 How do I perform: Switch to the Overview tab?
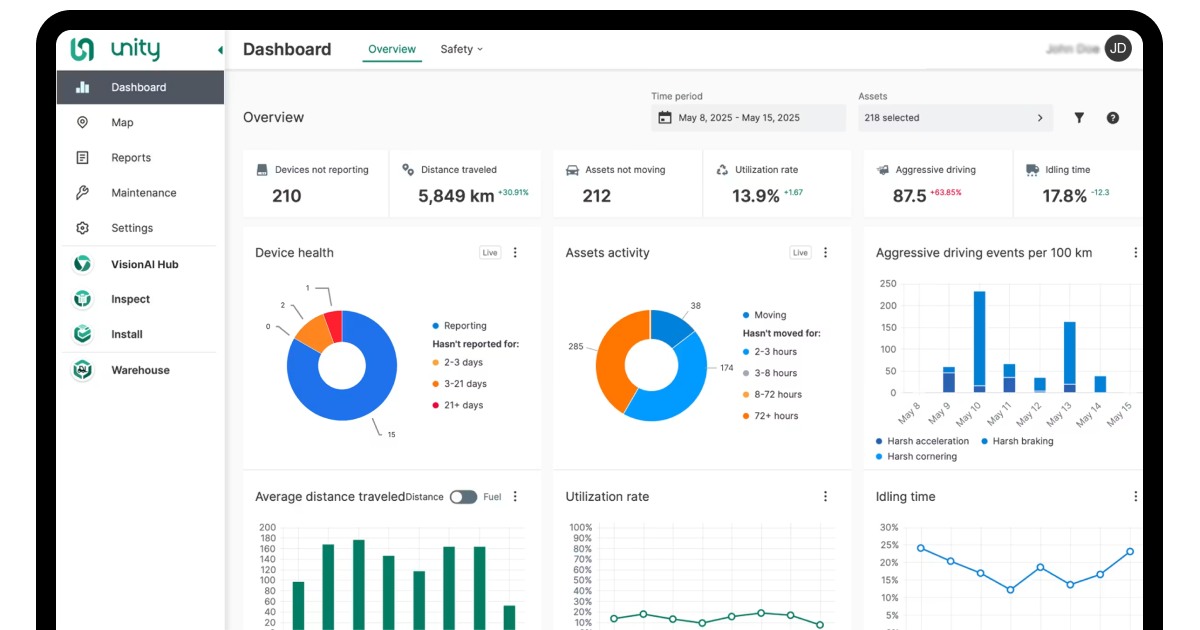pos(392,49)
